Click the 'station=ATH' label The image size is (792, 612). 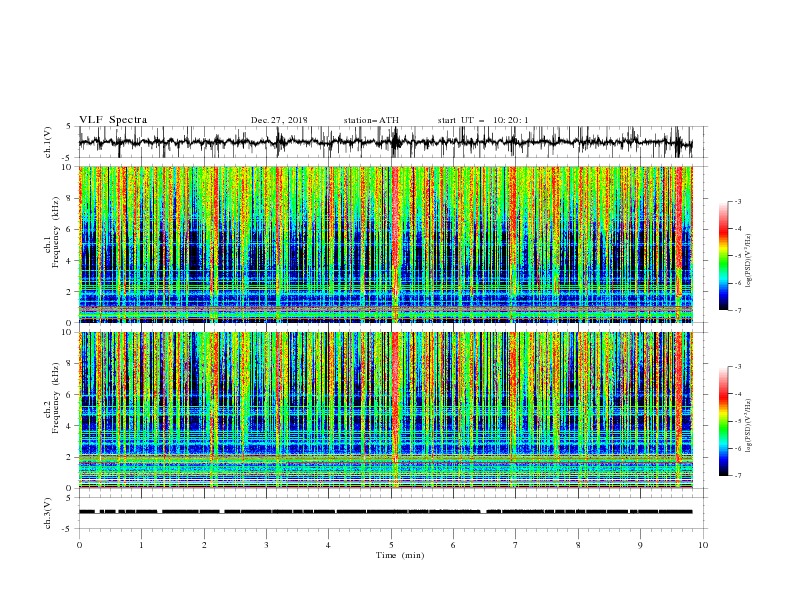coord(371,120)
